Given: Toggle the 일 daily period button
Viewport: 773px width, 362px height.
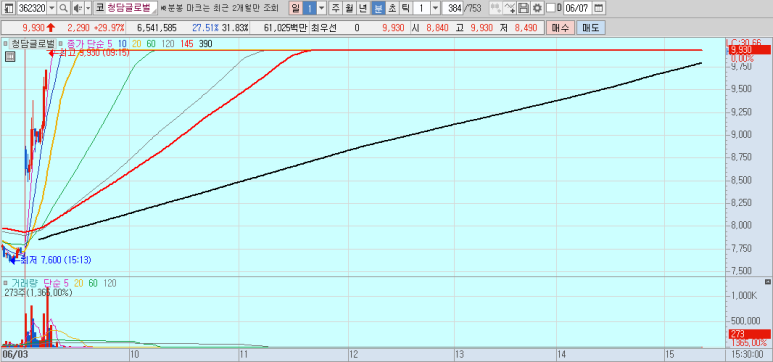Looking at the screenshot, I should 295,8.
